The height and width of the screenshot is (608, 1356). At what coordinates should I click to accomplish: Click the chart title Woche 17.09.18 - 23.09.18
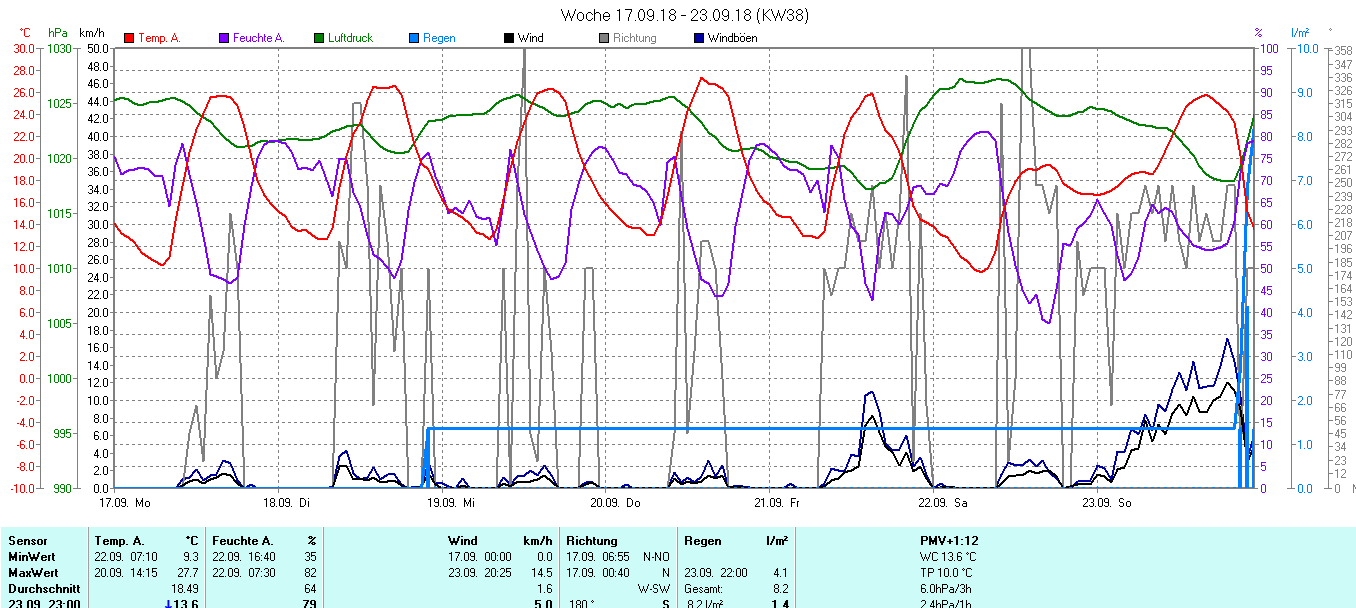tap(684, 15)
